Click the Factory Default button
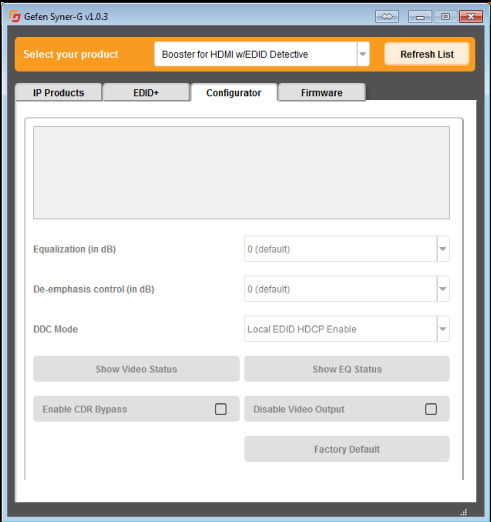The image size is (491, 522). coord(347,449)
